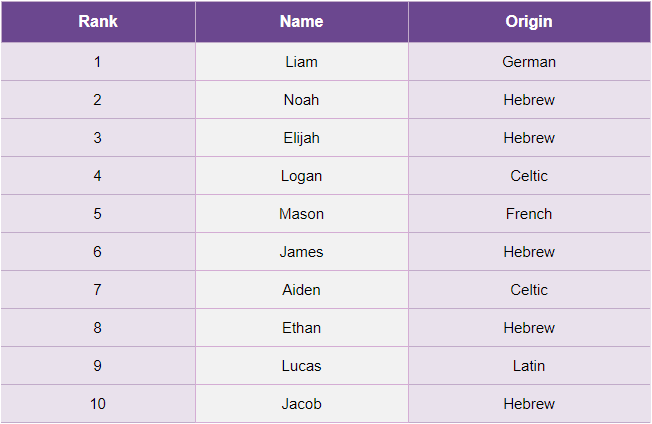Click the Latin origin cell
Screen dimensions: 652x424
[529, 366]
